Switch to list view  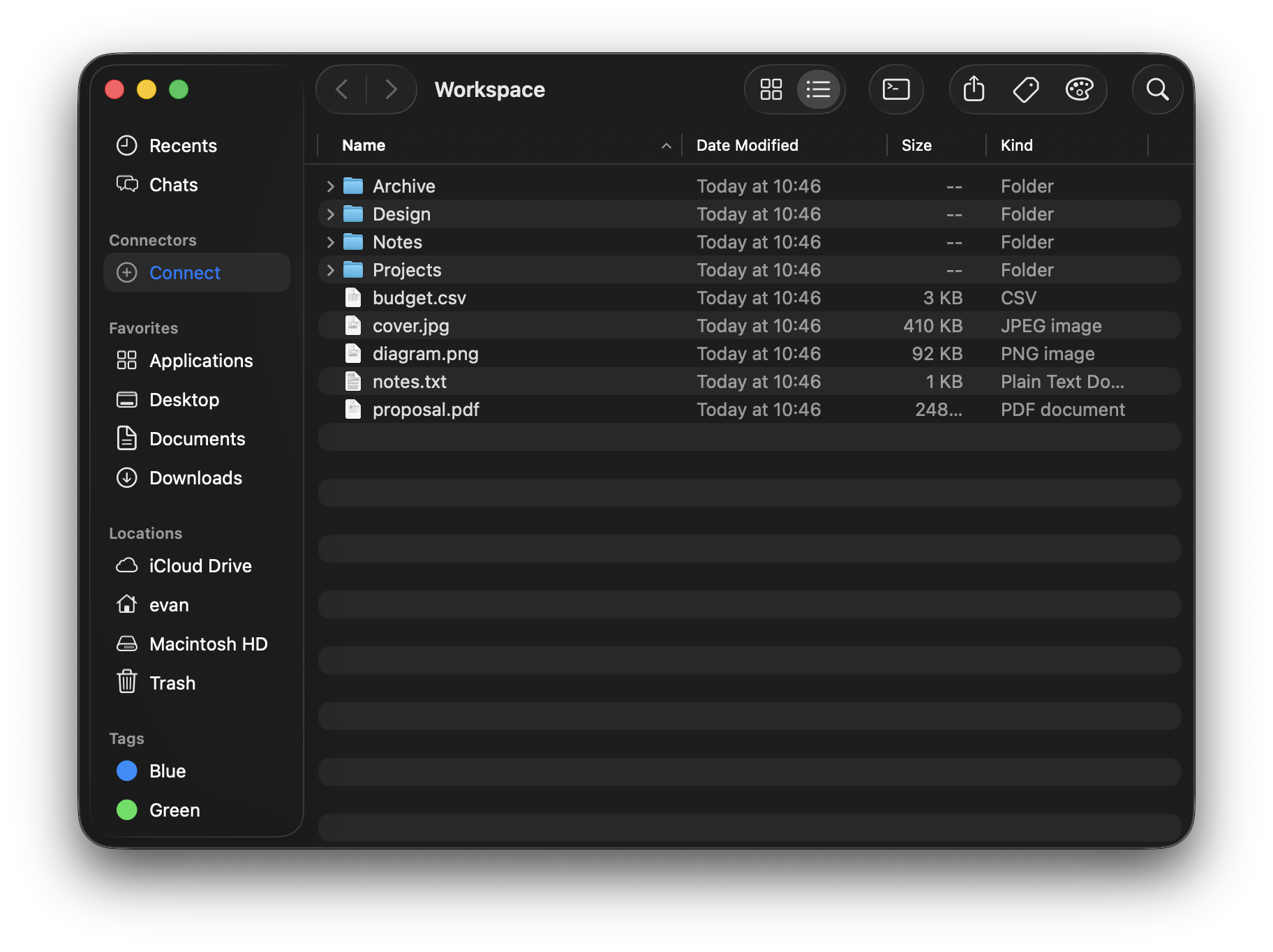[818, 89]
